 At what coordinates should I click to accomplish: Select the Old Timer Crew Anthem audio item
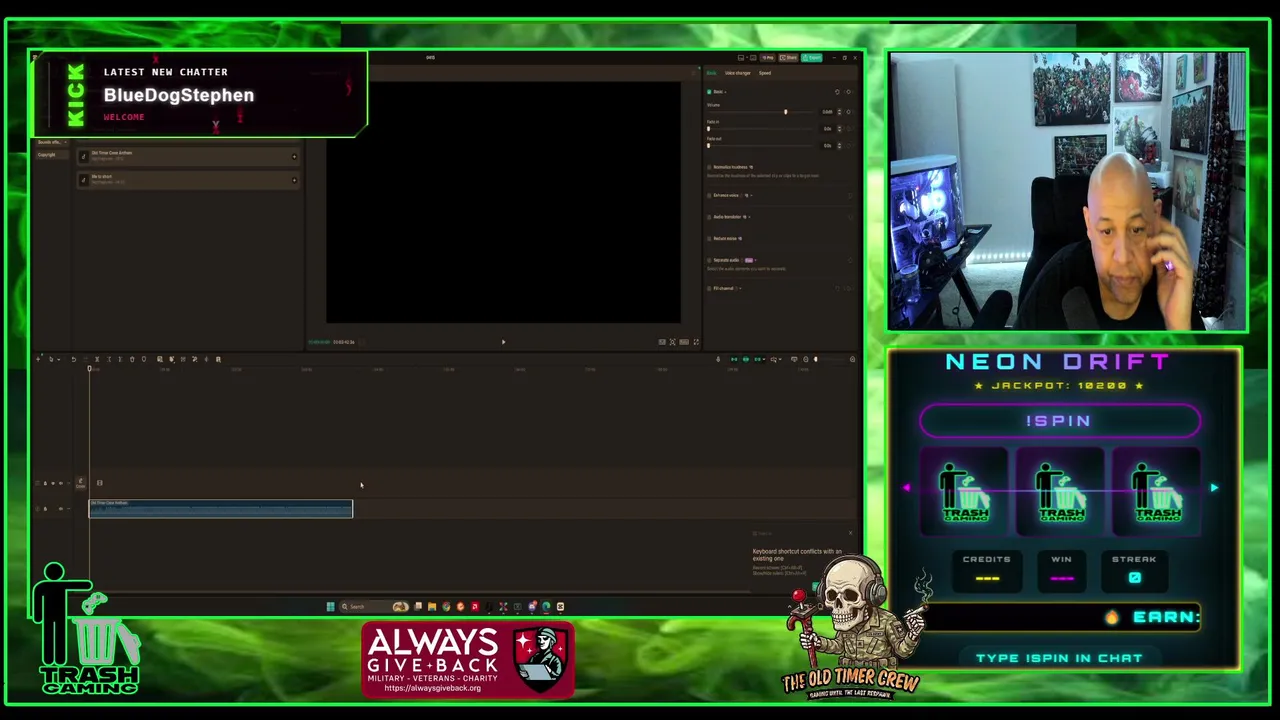tap(188, 156)
